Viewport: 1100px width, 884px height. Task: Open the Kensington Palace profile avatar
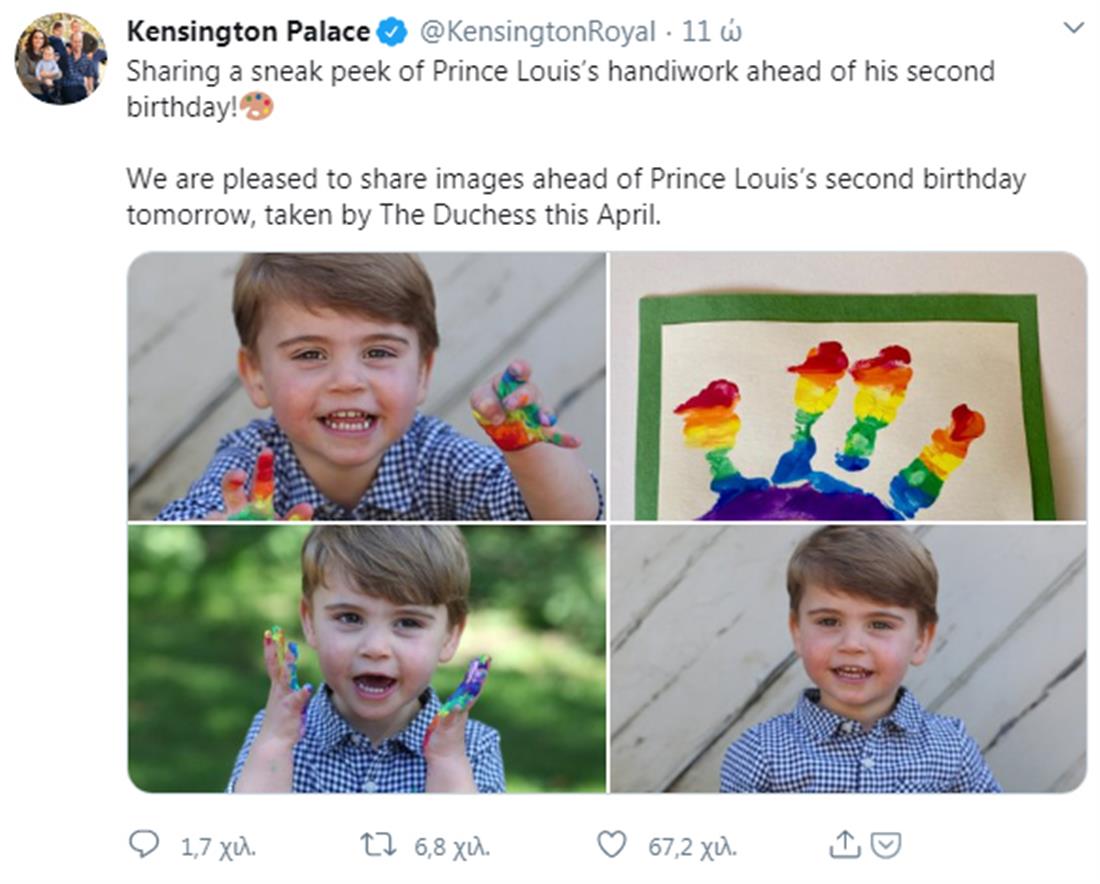click(x=61, y=59)
